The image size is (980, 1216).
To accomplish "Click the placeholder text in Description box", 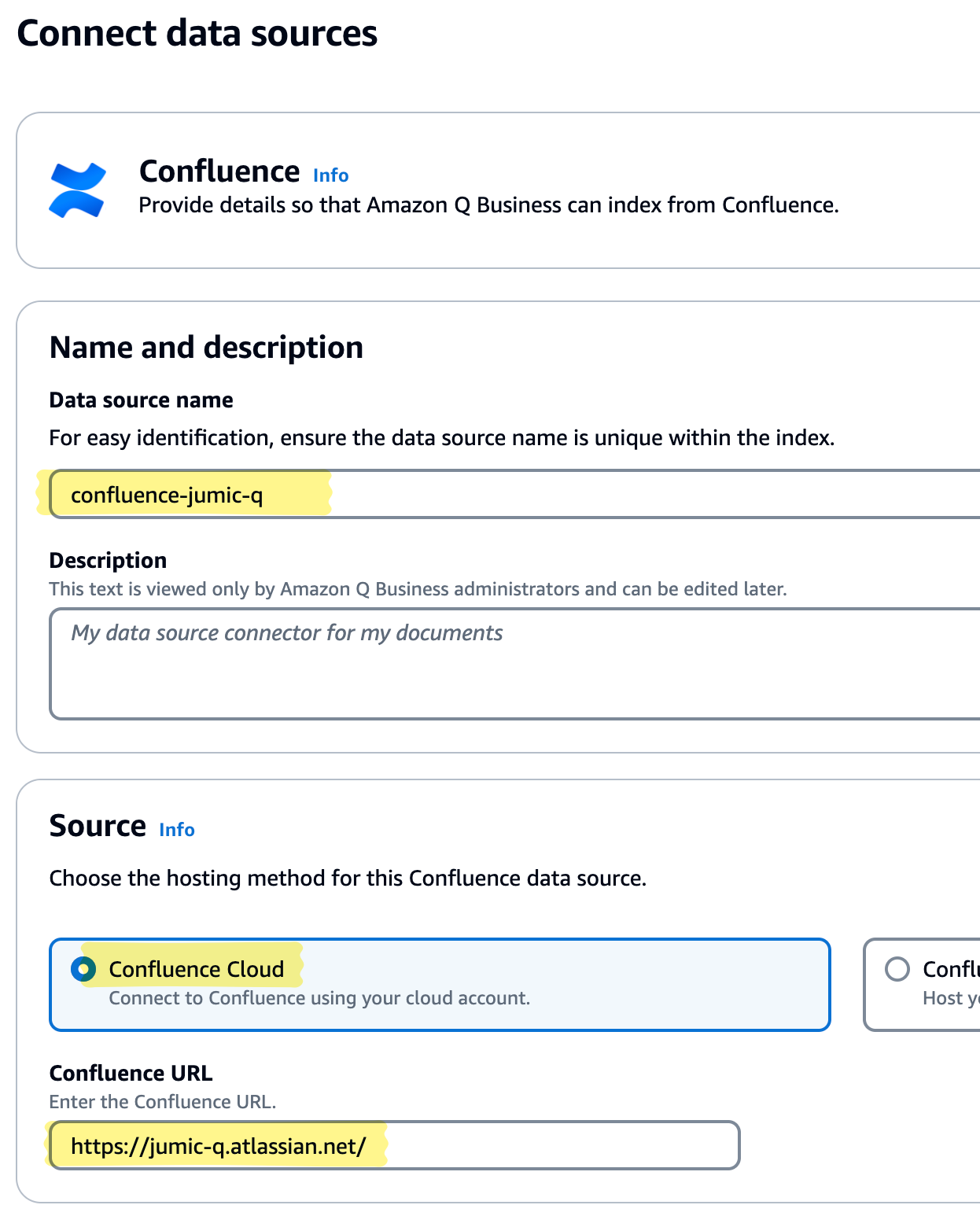I will [286, 632].
